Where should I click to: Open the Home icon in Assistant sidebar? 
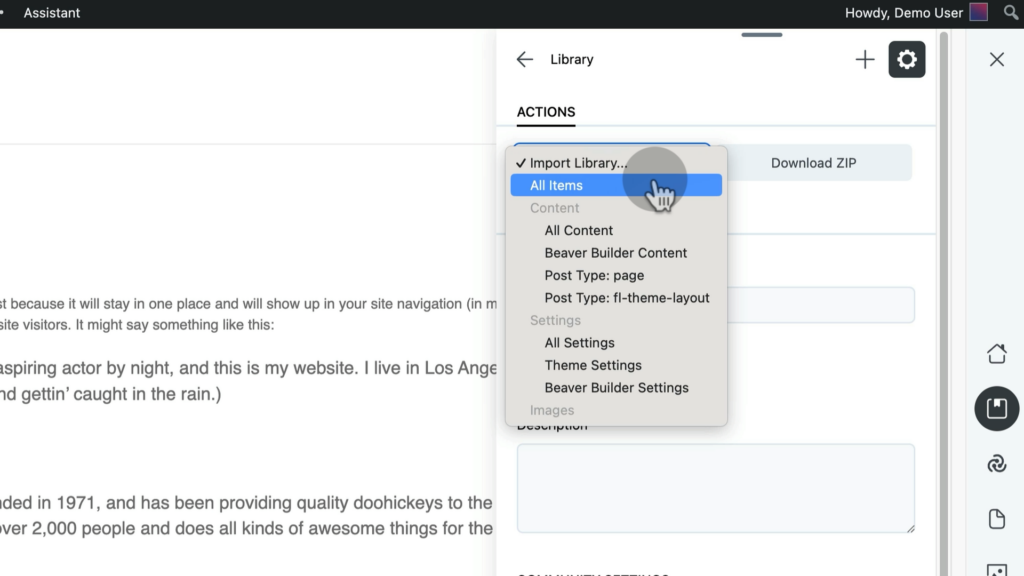click(x=996, y=354)
